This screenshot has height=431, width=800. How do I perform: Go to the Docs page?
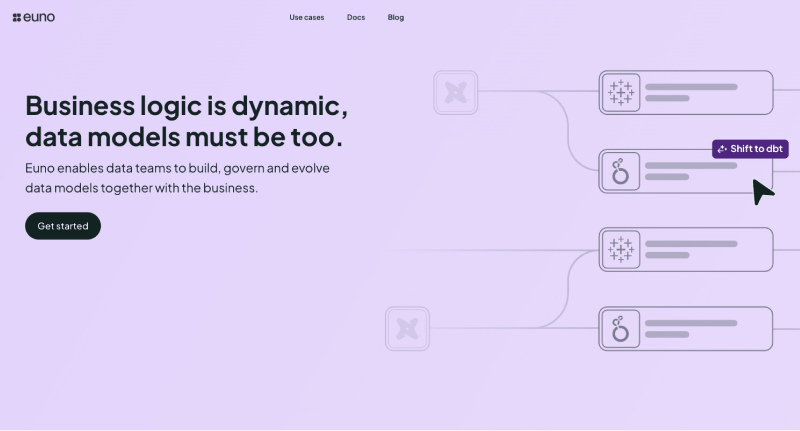click(356, 17)
